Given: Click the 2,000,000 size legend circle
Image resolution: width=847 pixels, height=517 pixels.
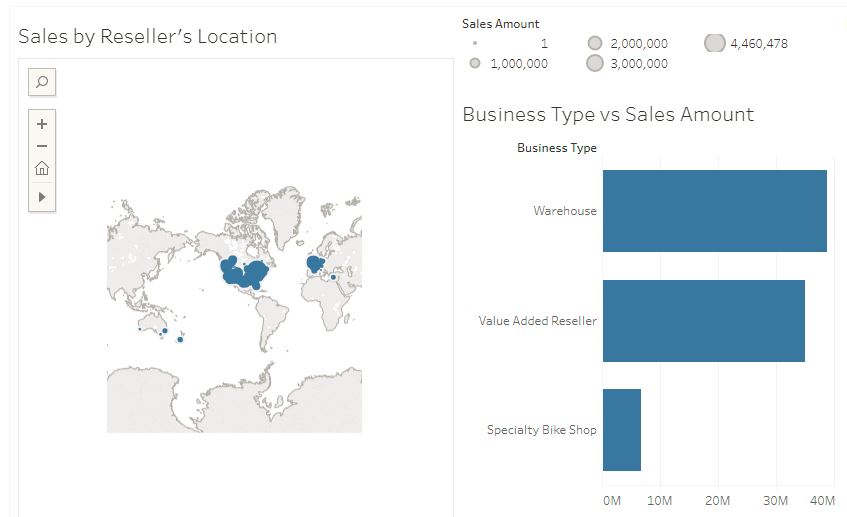Looking at the screenshot, I should [x=595, y=43].
